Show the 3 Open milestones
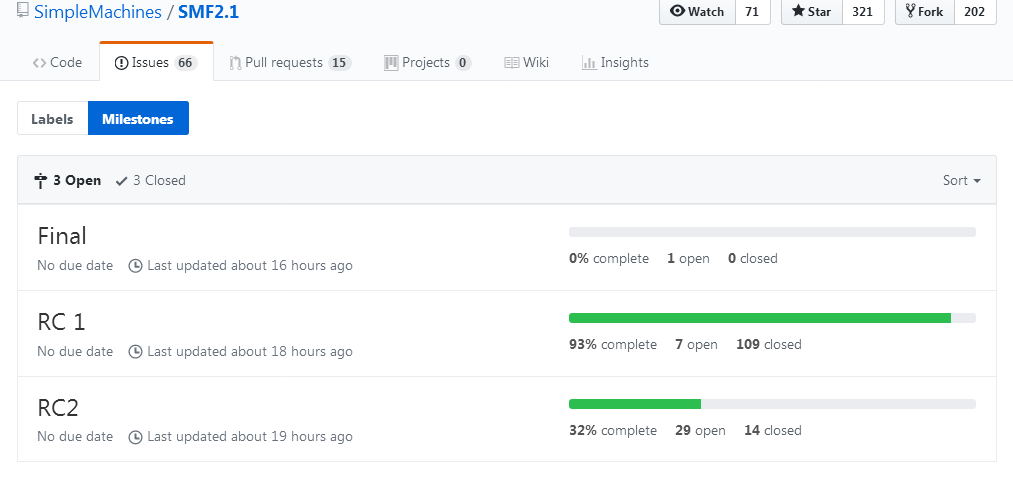This screenshot has width=1013, height=492. click(x=68, y=180)
